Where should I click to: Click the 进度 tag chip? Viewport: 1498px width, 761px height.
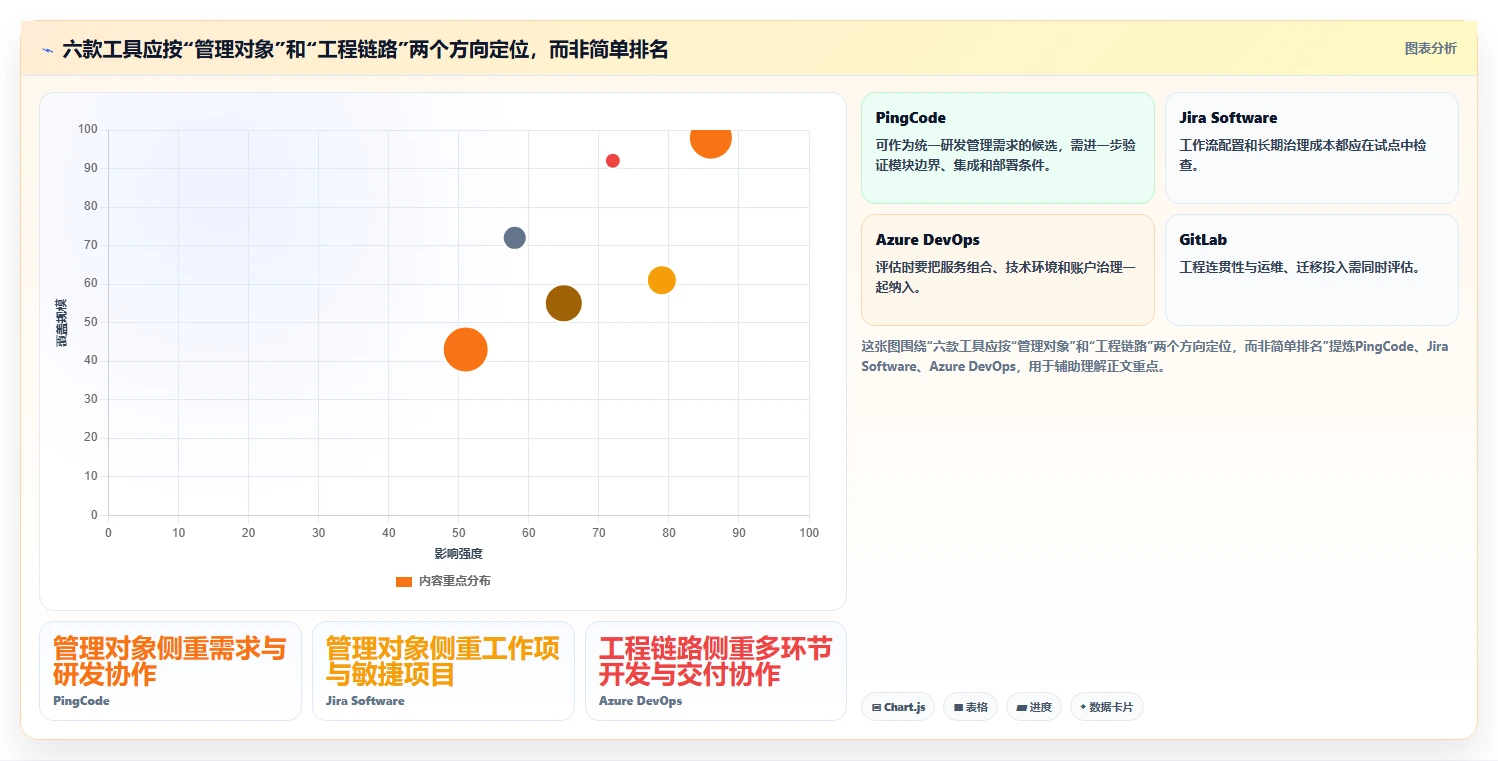1033,707
